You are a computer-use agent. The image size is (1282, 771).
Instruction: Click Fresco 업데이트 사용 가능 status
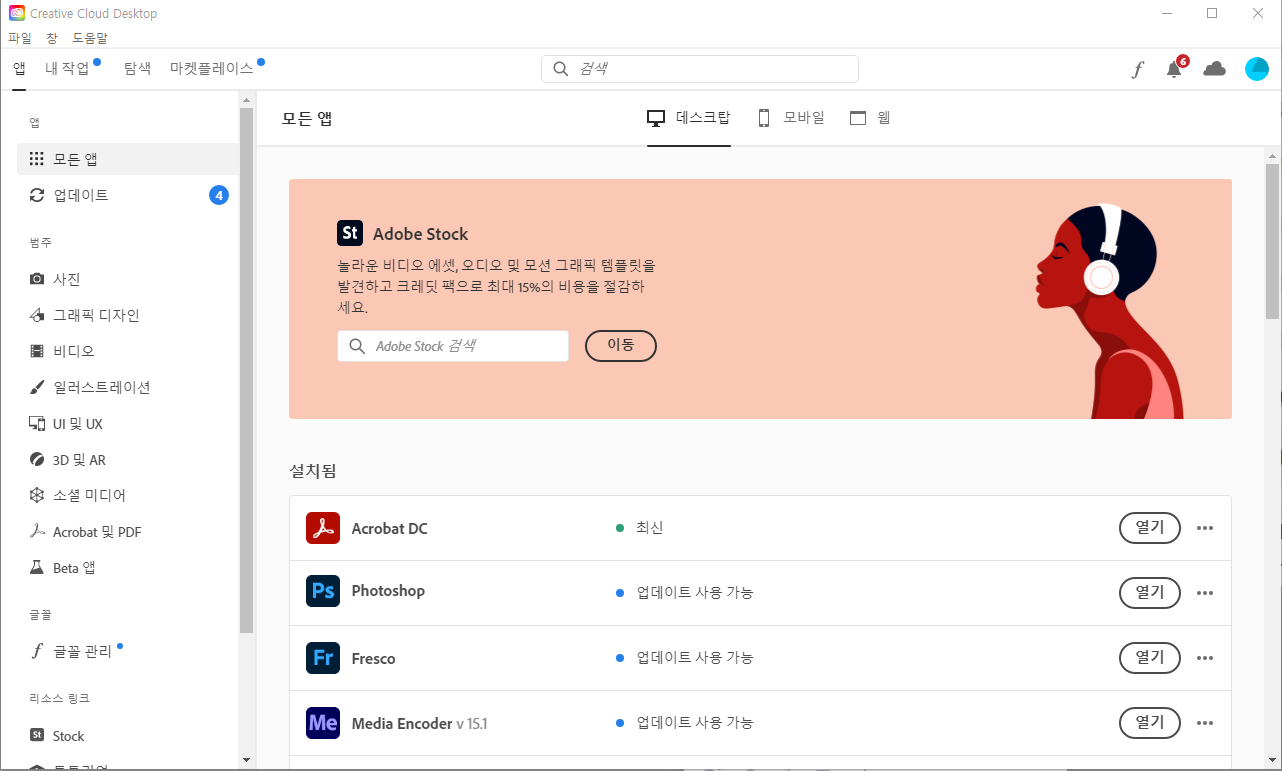(685, 657)
